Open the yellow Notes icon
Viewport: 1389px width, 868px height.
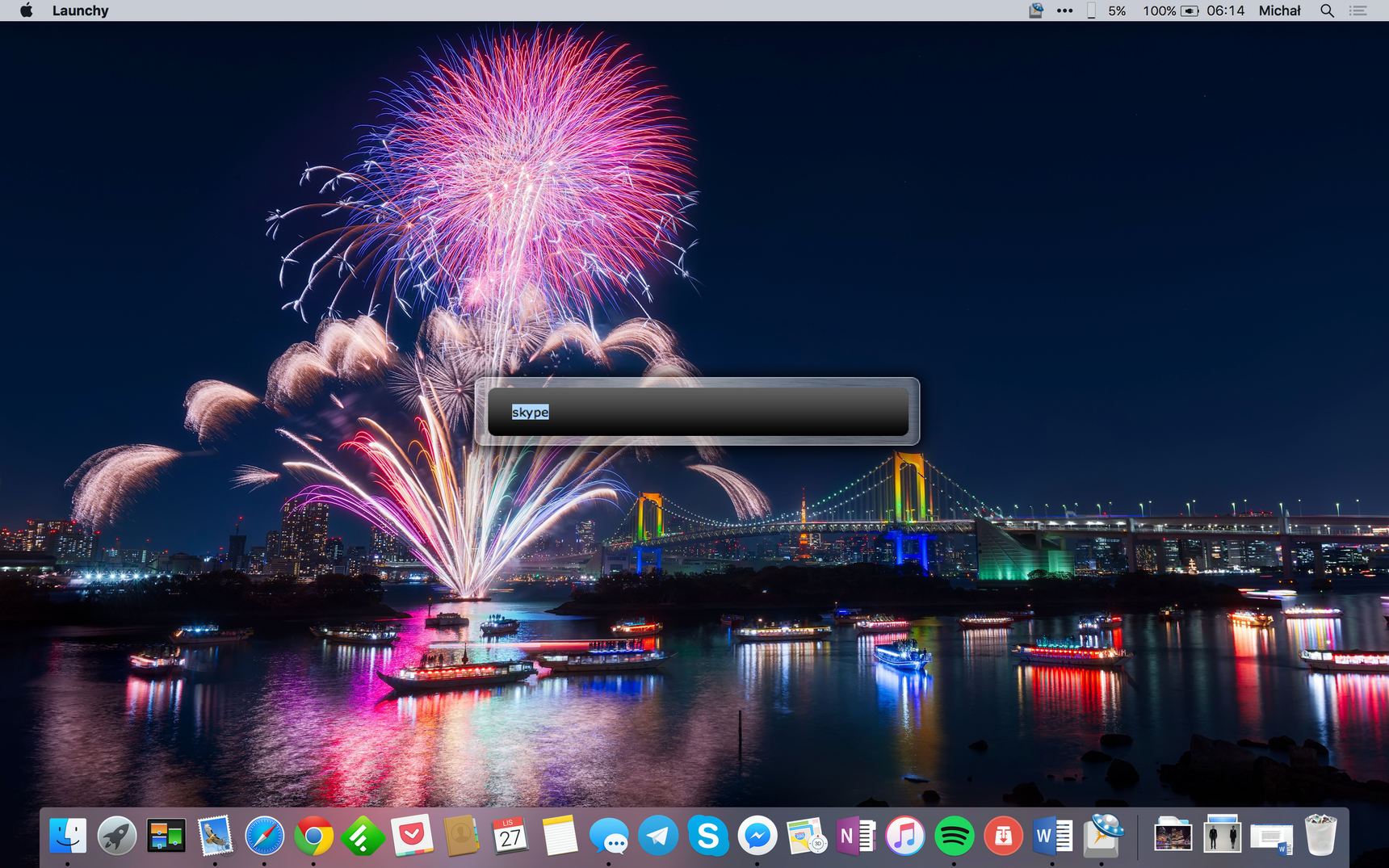(x=560, y=836)
